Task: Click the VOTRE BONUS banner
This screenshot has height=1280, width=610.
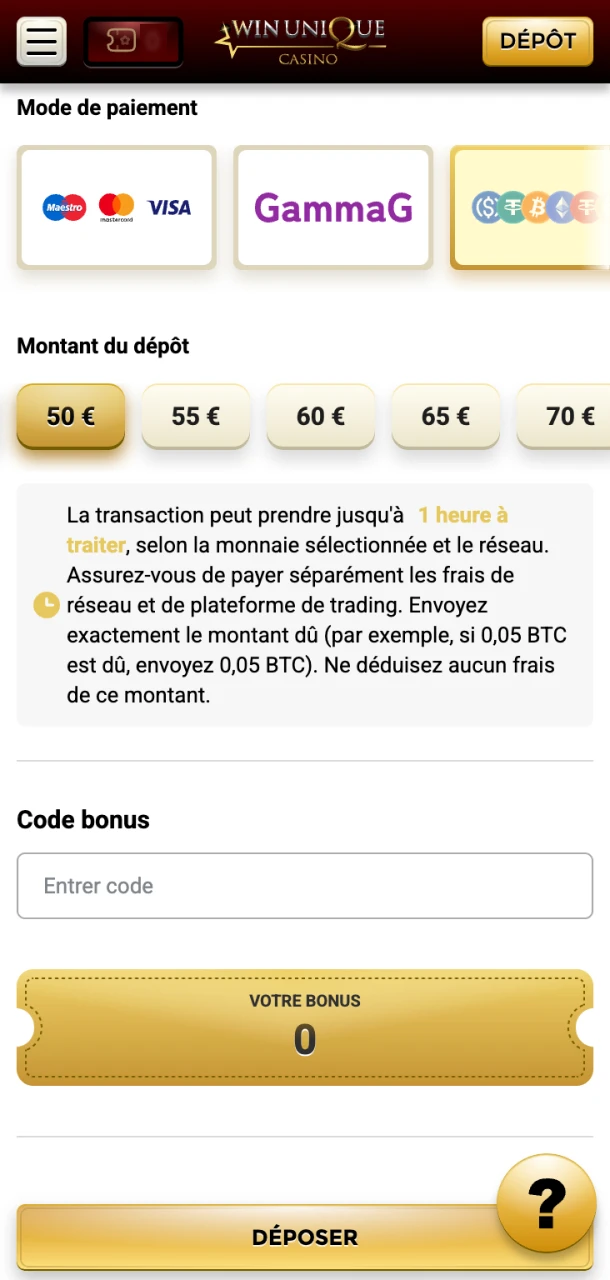Action: [305, 1026]
